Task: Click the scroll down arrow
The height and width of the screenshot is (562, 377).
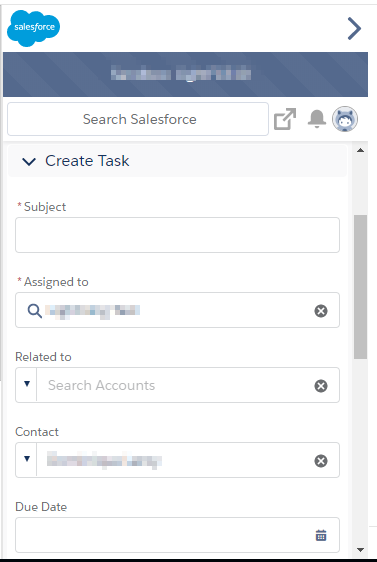Action: coord(361,549)
